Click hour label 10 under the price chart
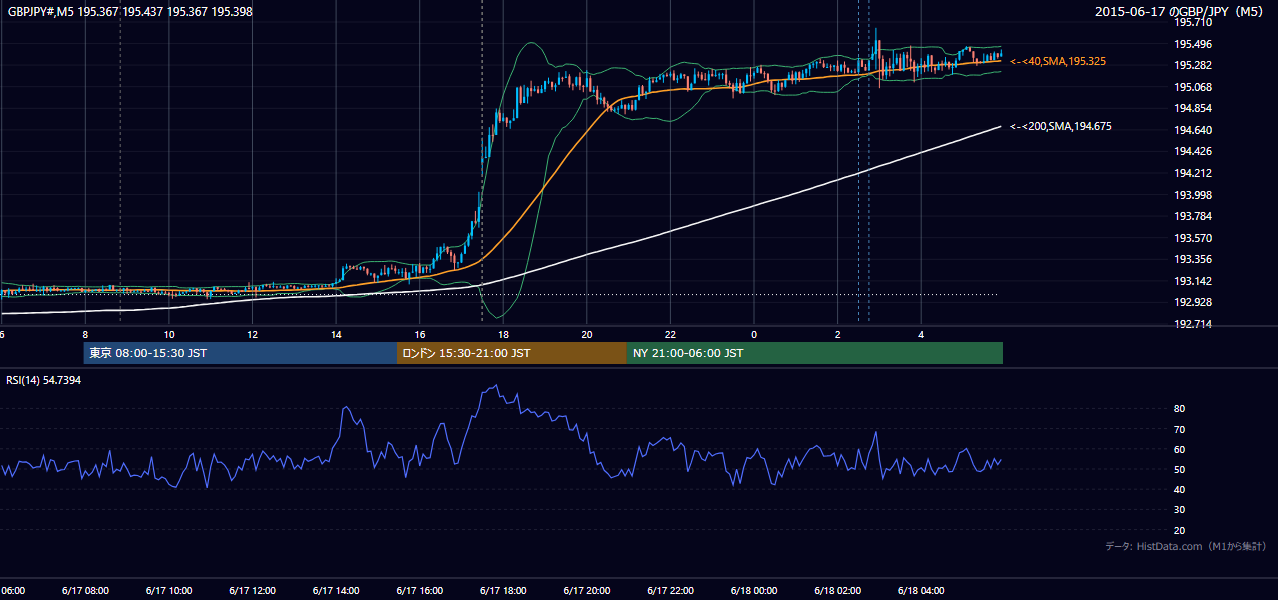This screenshot has height=600, width=1278. 169,334
